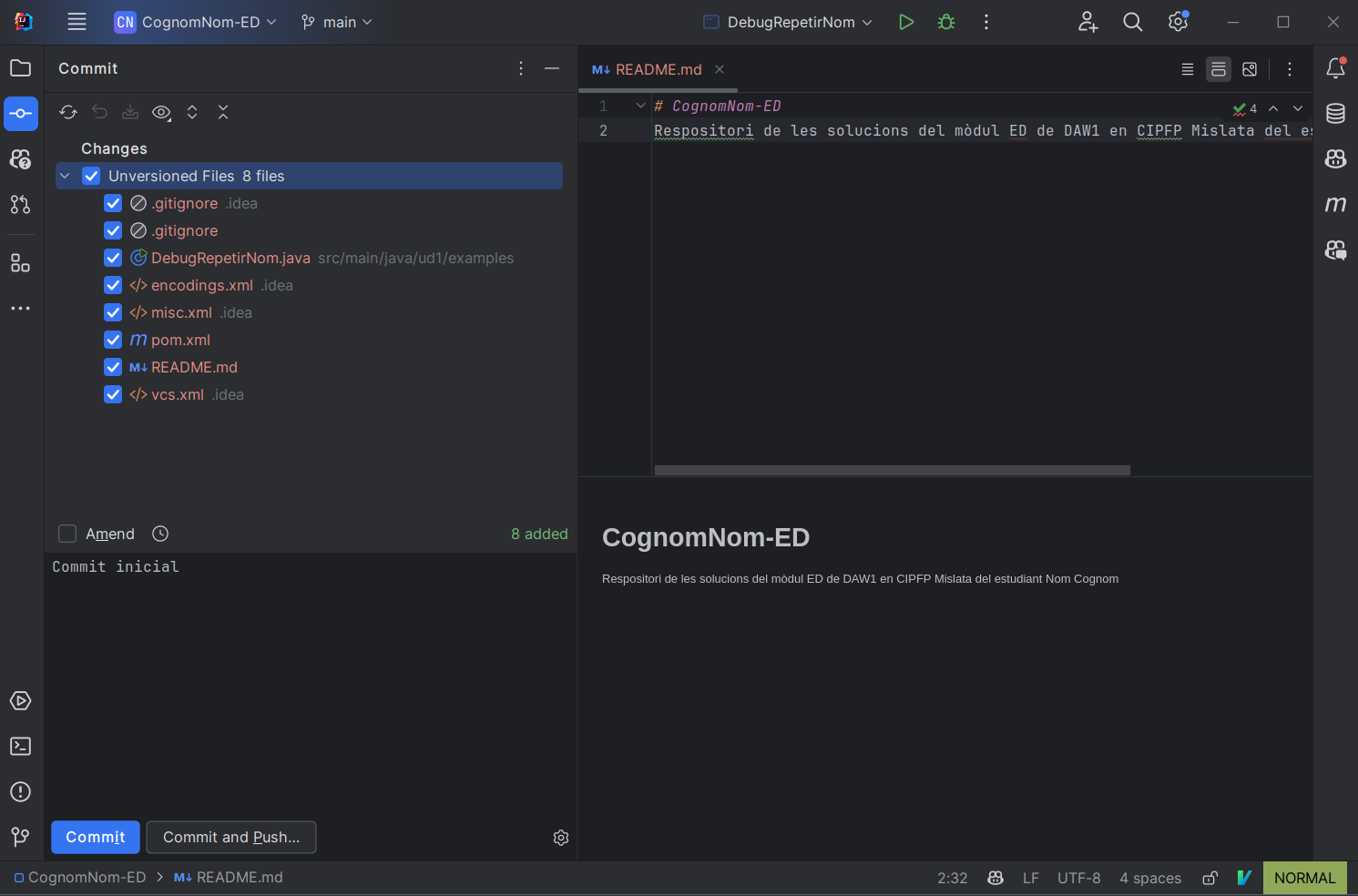Uncheck the pom.xml file checkbox
1358x896 pixels.
(113, 340)
